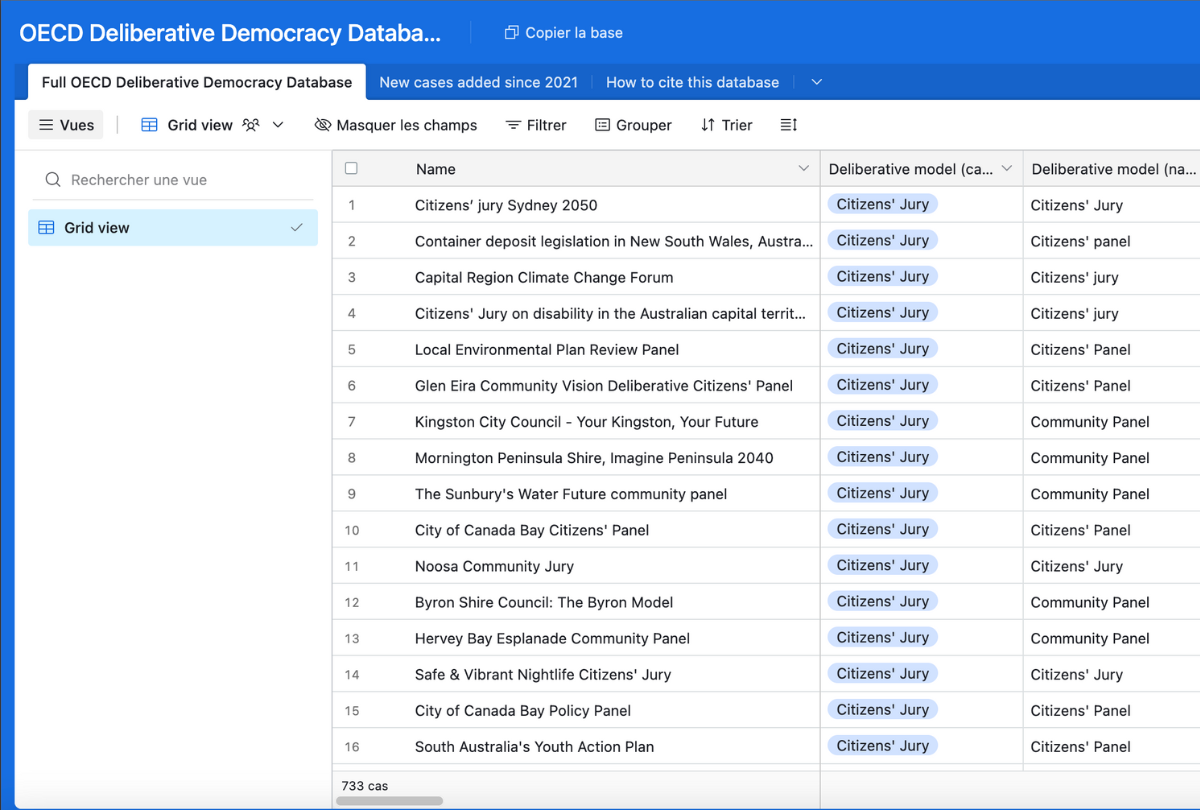Select Grid view in the views sidebar
This screenshot has height=810, width=1200.
(173, 228)
